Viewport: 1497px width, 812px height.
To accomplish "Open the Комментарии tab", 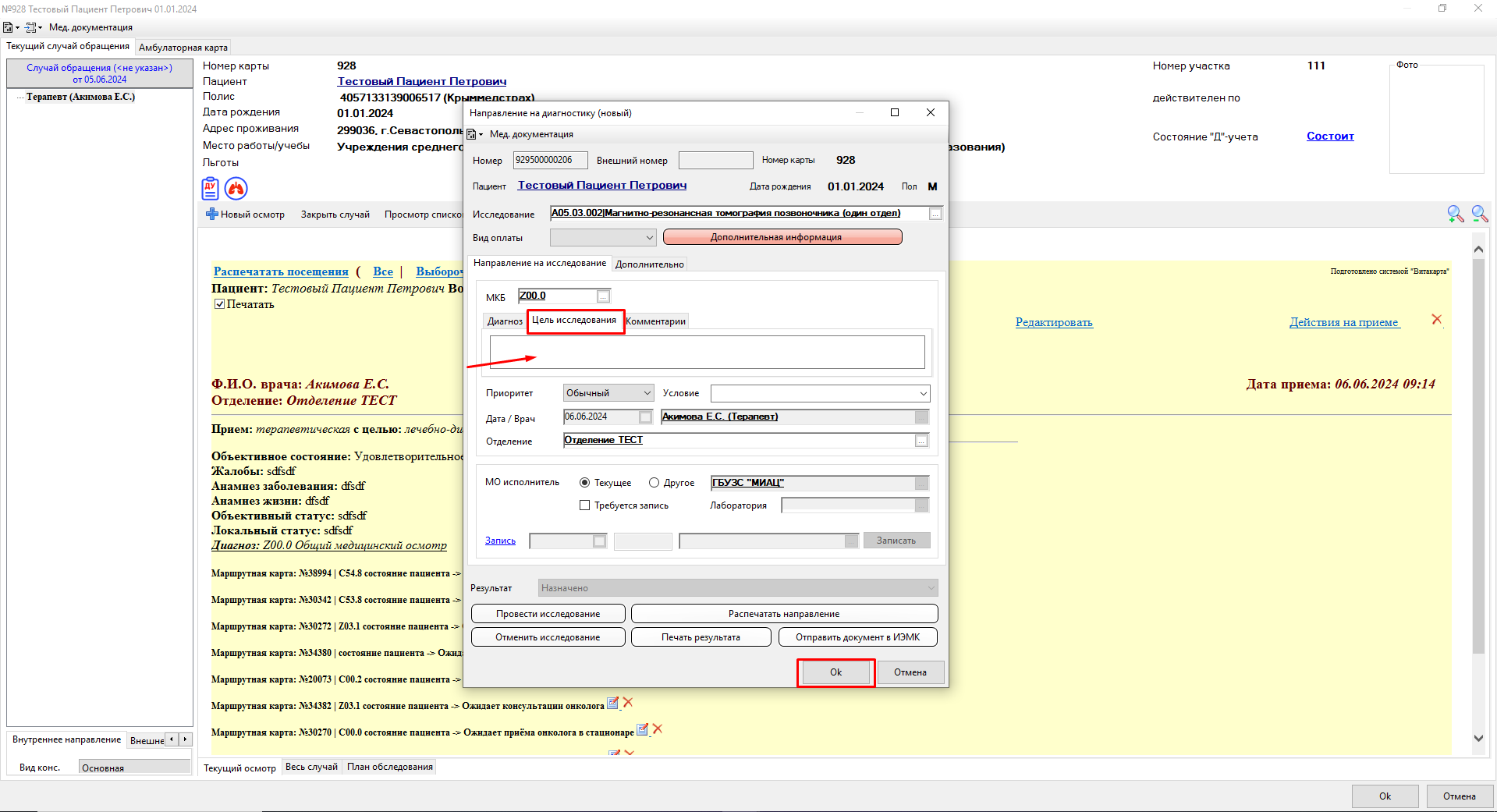I will 655,321.
